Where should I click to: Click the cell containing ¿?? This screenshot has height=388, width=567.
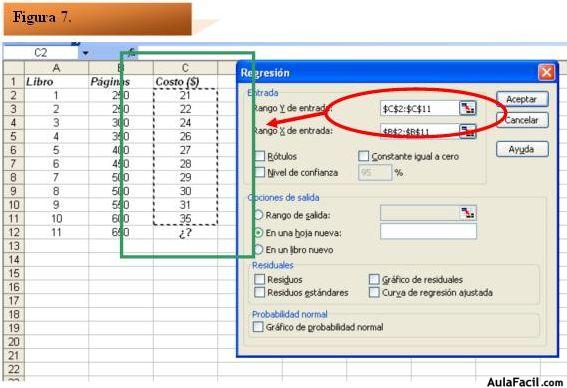[185, 232]
